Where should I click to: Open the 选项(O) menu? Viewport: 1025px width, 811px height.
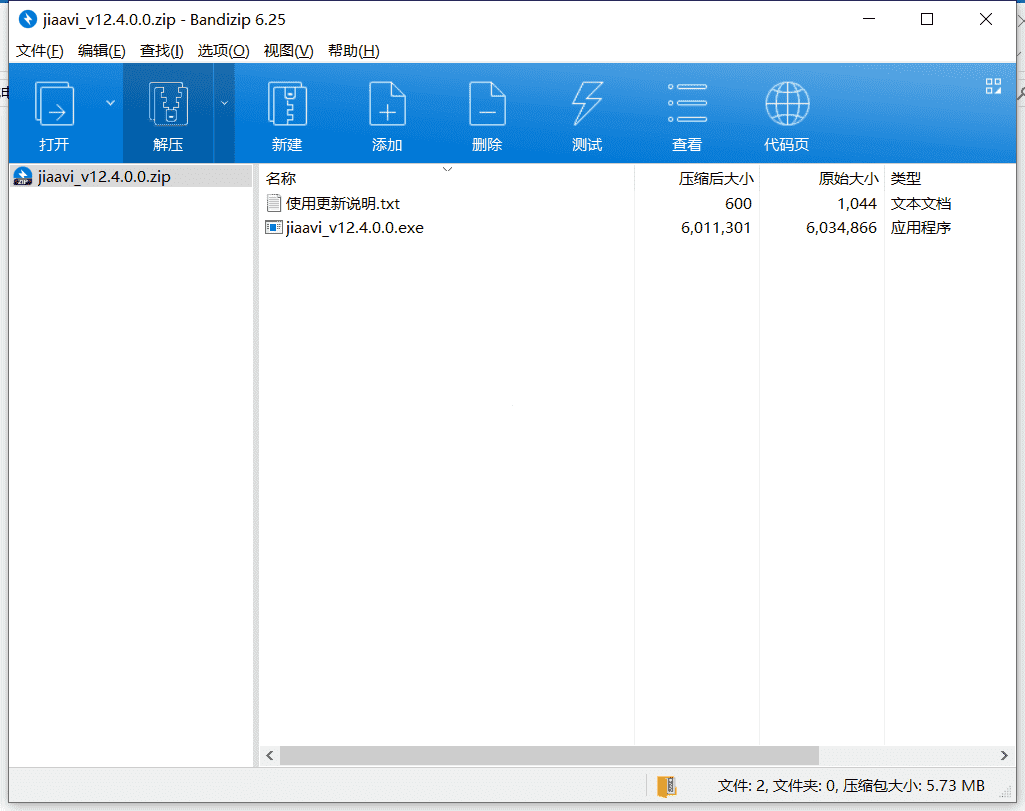pos(223,51)
